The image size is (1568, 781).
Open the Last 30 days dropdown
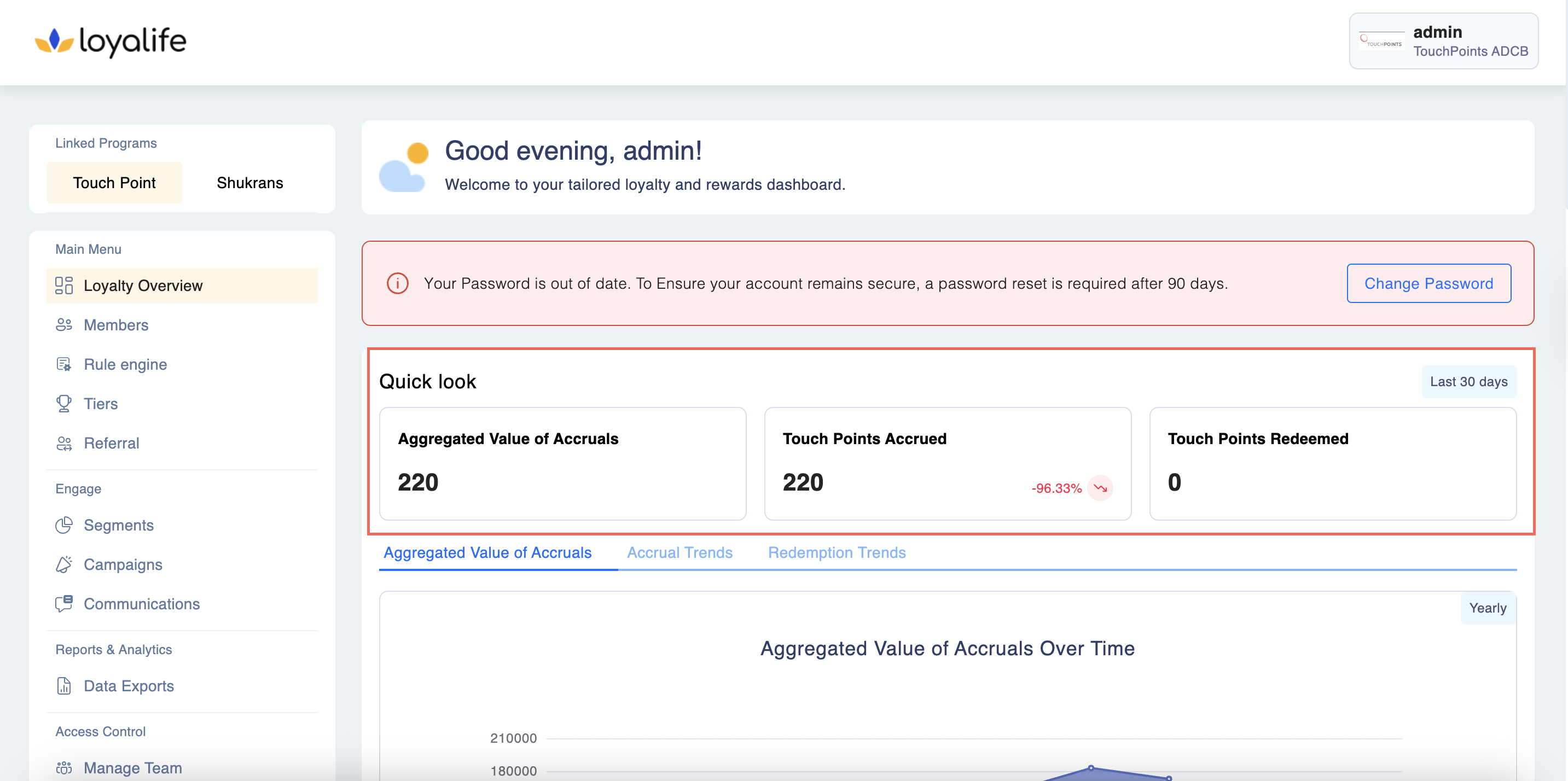click(x=1468, y=381)
